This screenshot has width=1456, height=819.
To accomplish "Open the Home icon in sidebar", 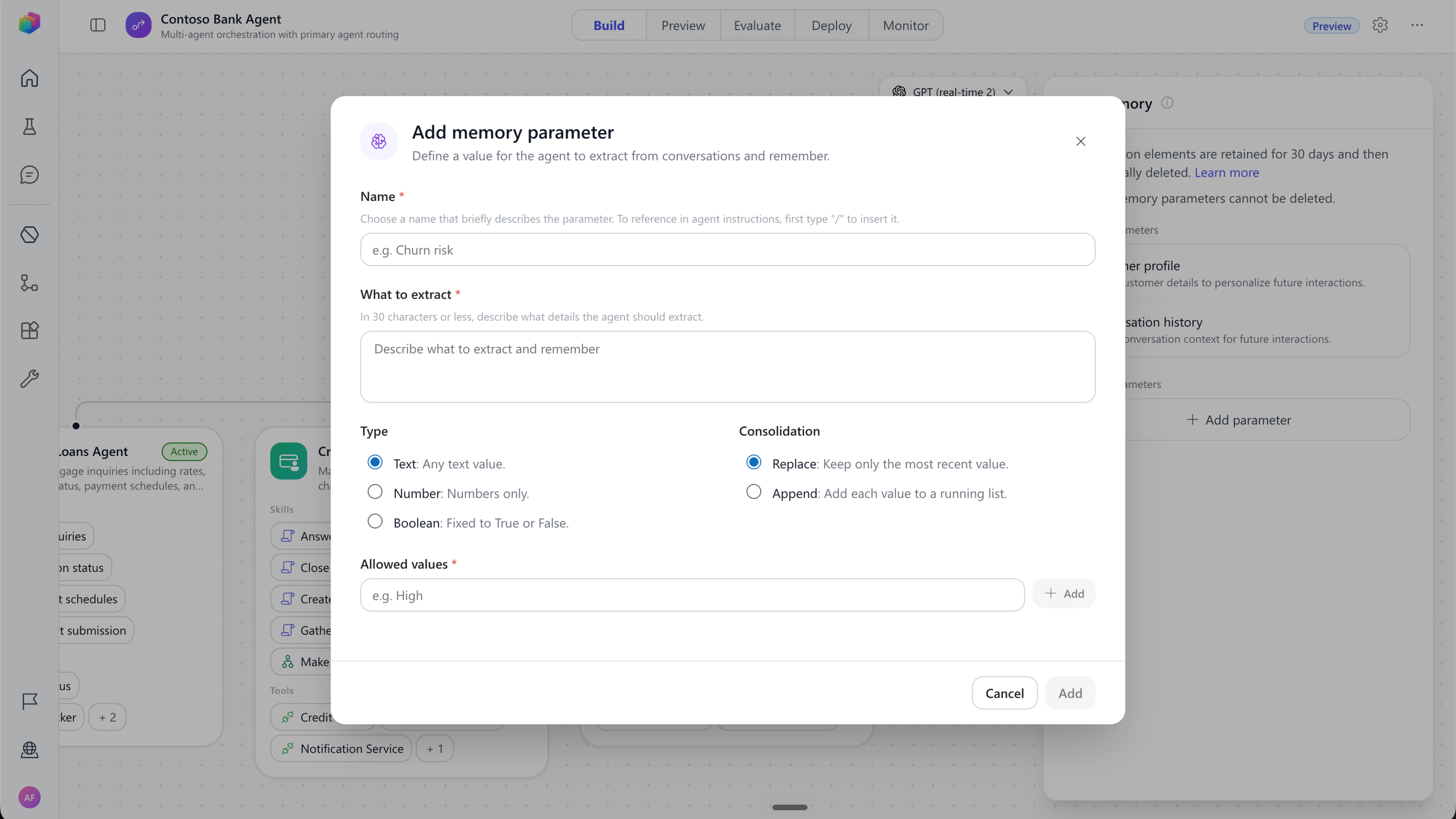I will (x=29, y=78).
